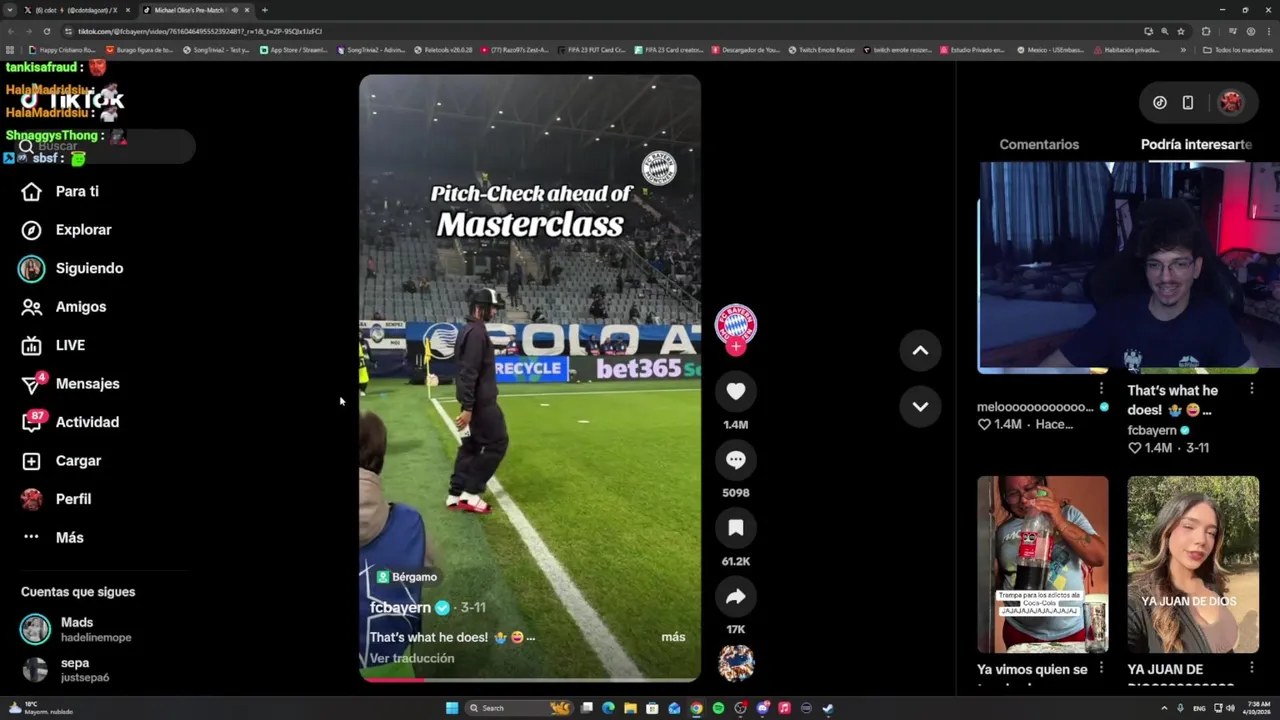Viewport: 1280px width, 720px height.
Task: Open Mads followed account
Action: (x=77, y=629)
